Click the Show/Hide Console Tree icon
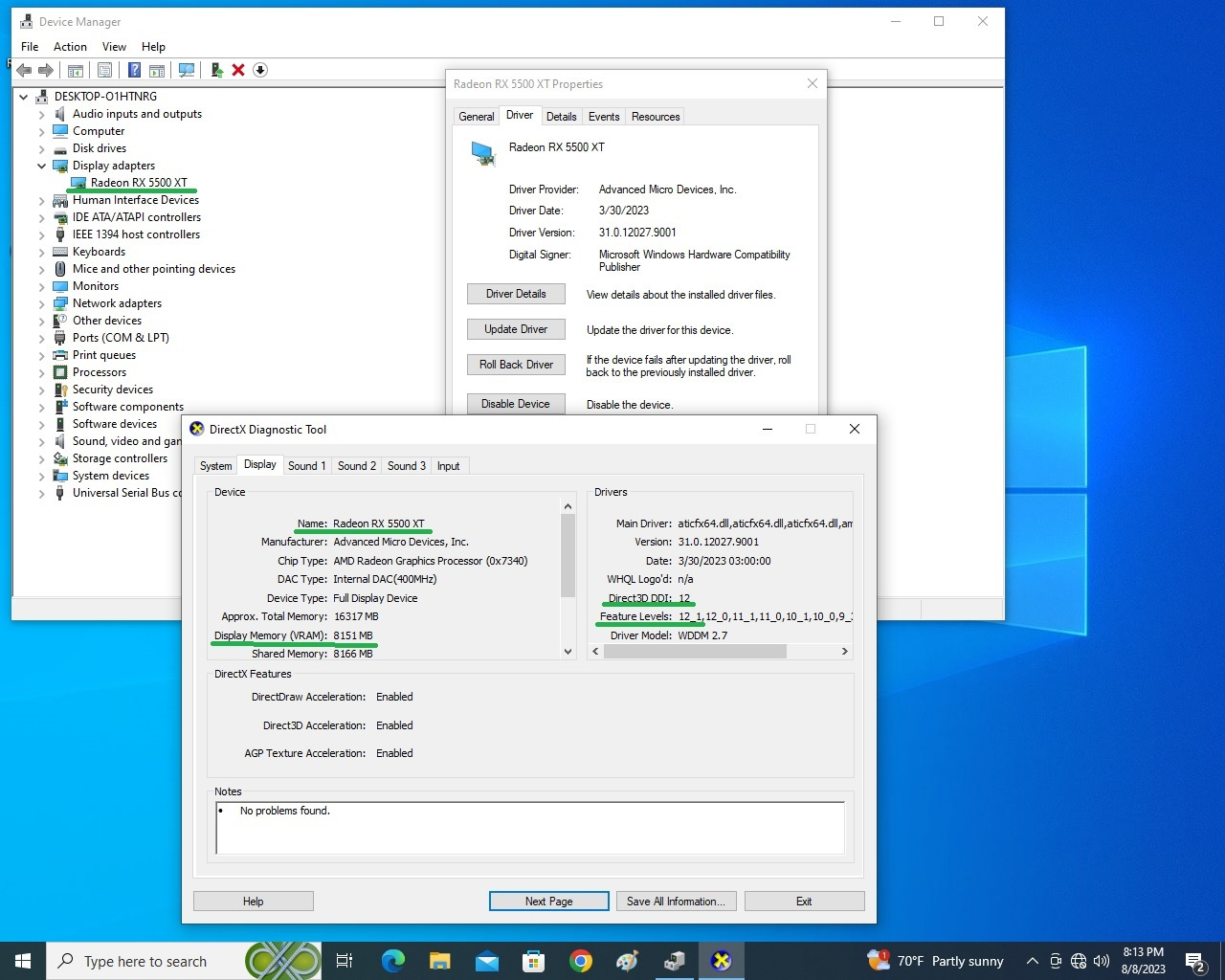Image resolution: width=1225 pixels, height=980 pixels. point(75,70)
